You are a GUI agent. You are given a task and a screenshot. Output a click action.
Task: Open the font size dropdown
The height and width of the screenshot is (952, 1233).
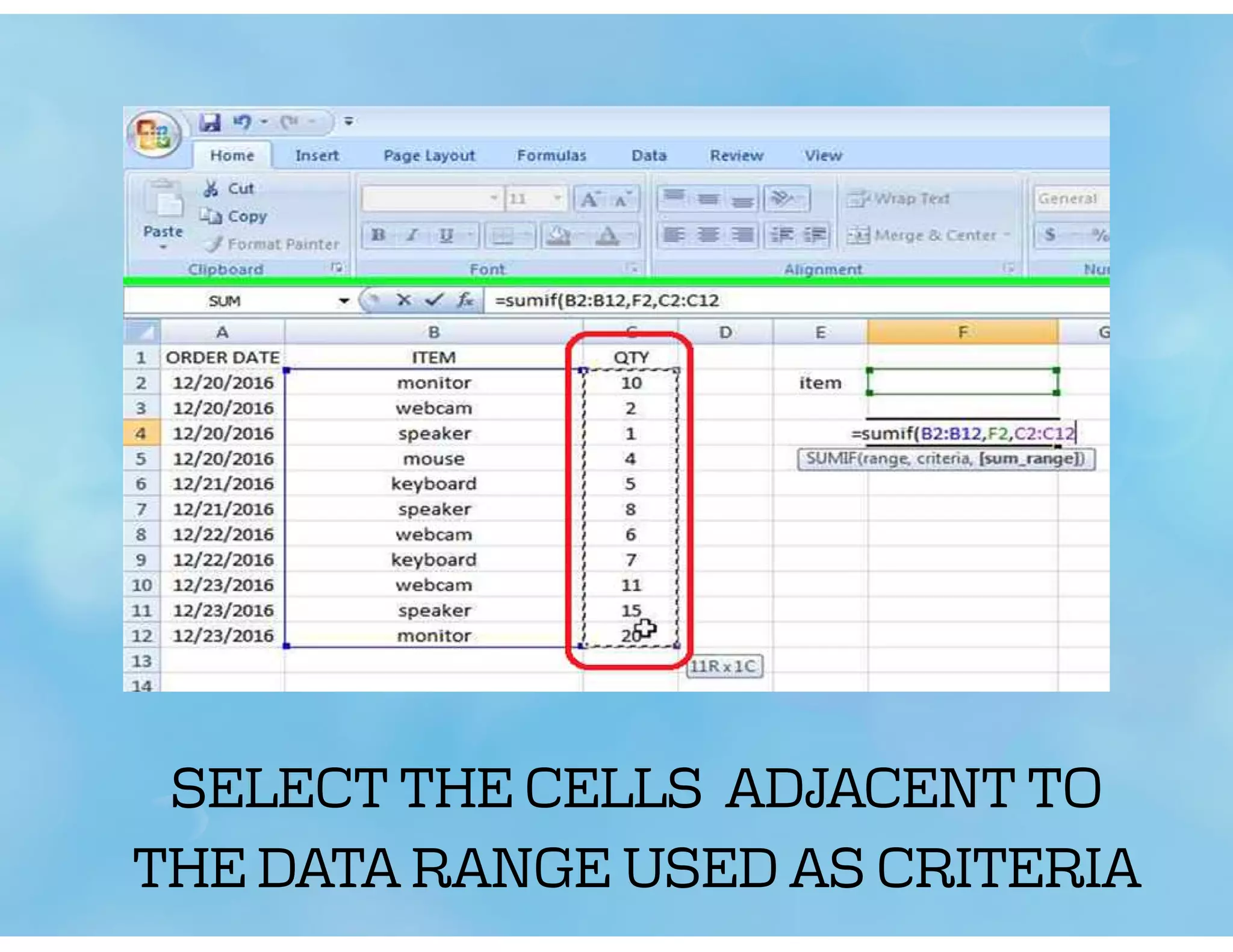(557, 198)
